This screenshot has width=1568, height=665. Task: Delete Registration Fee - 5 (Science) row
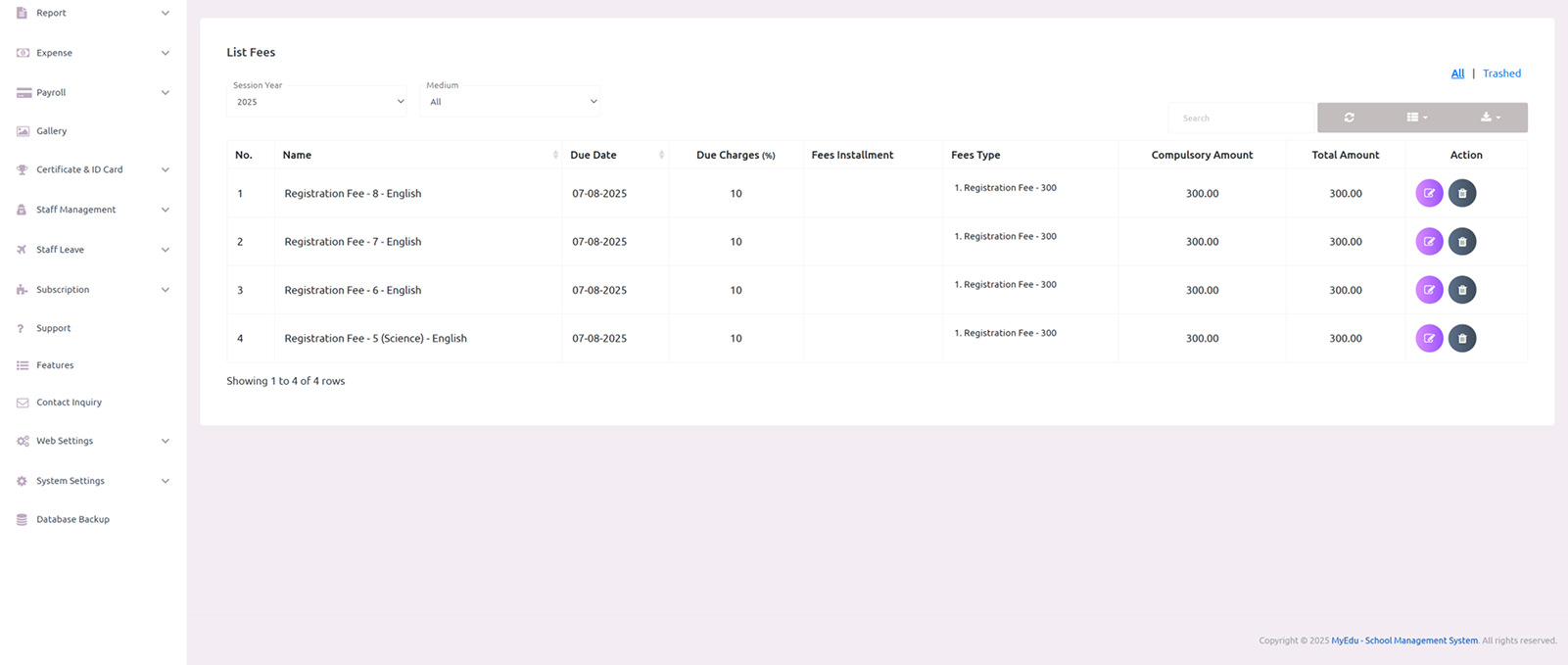tap(1462, 339)
